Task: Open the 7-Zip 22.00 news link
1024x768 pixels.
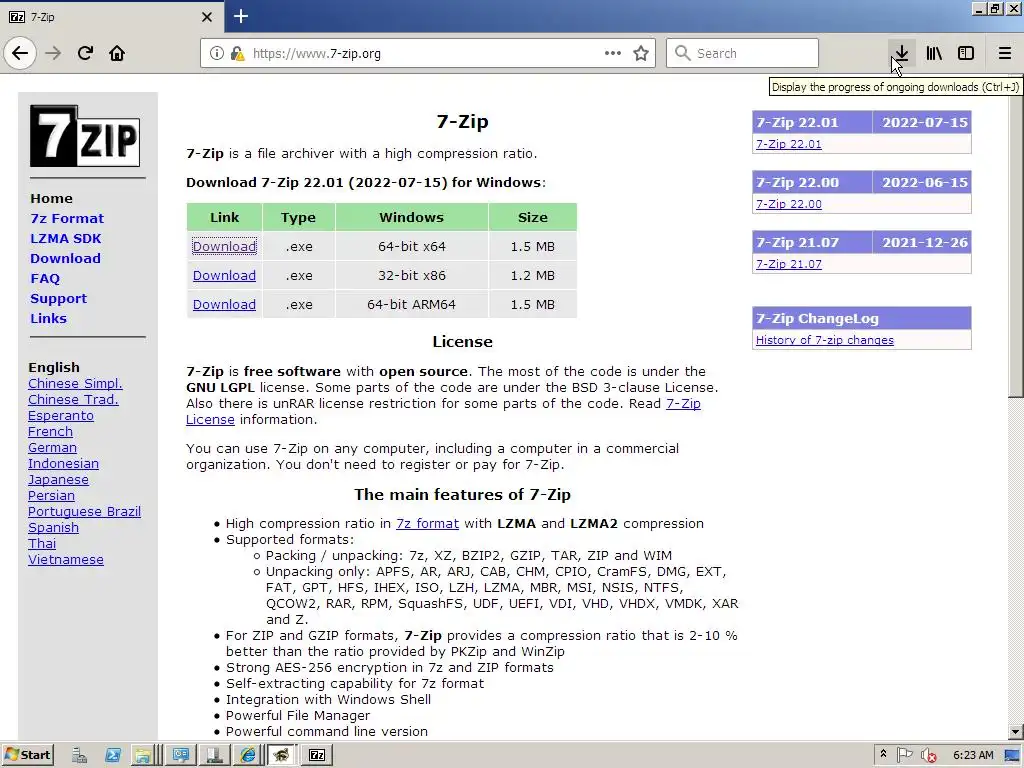Action: pos(788,204)
